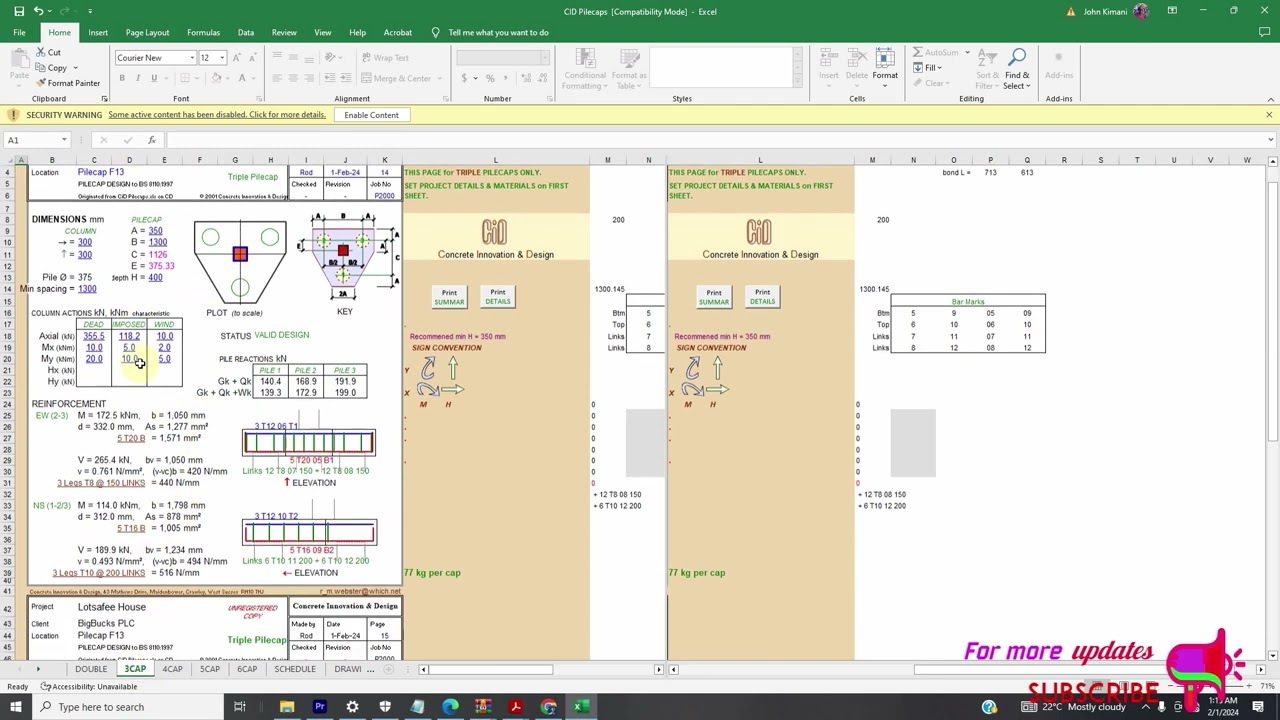The image size is (1280, 720).
Task: Open Adobe Premiere Pro from taskbar
Action: tap(320, 707)
